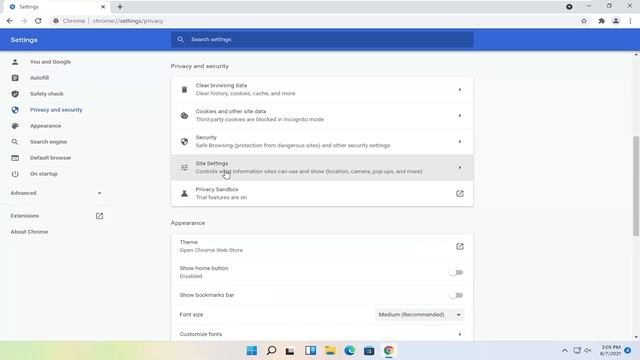Open Theme in Chrome Web Store
Viewport: 640px width, 360px height.
tap(322, 246)
